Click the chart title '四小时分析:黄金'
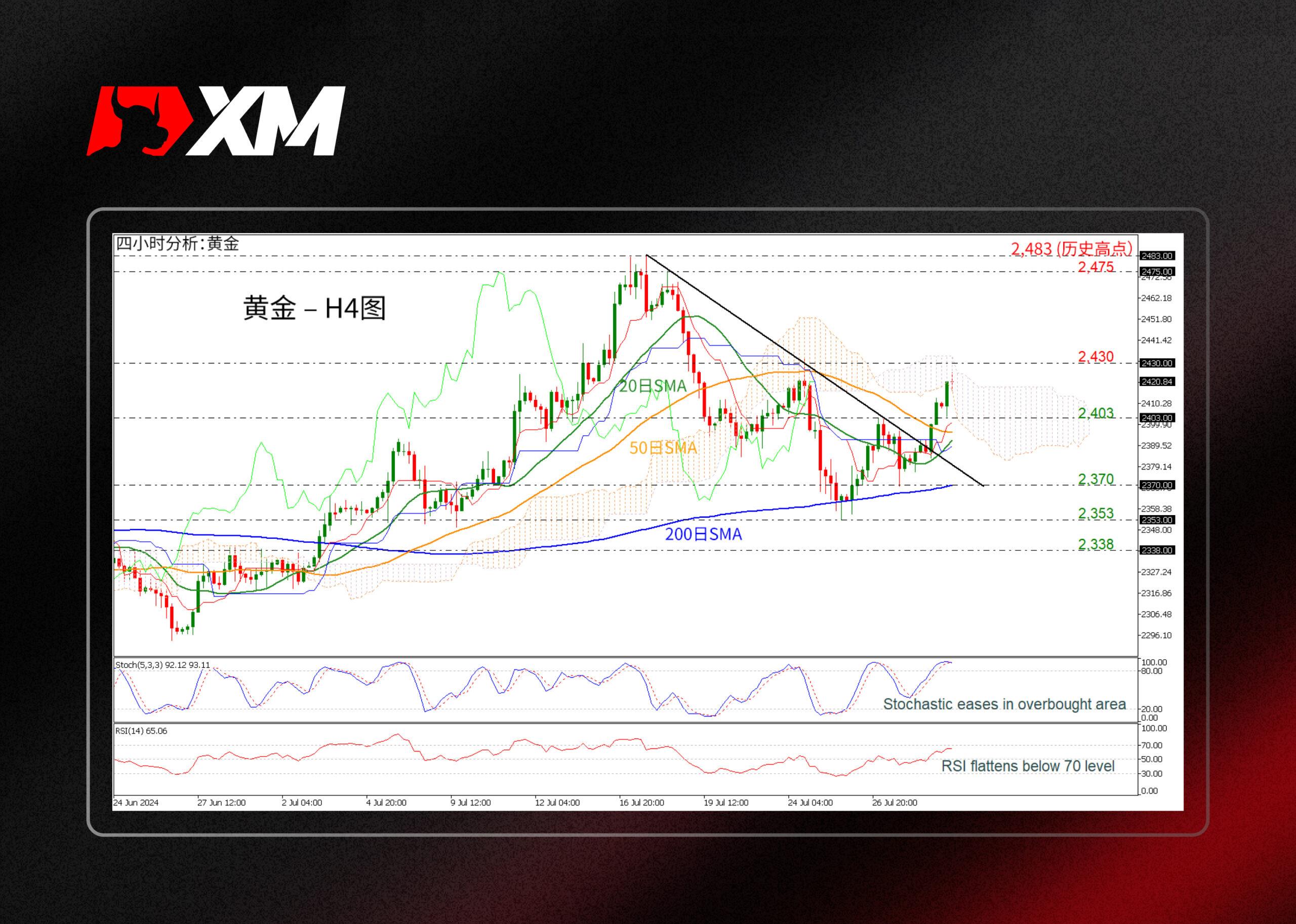The height and width of the screenshot is (924, 1296). point(178,244)
